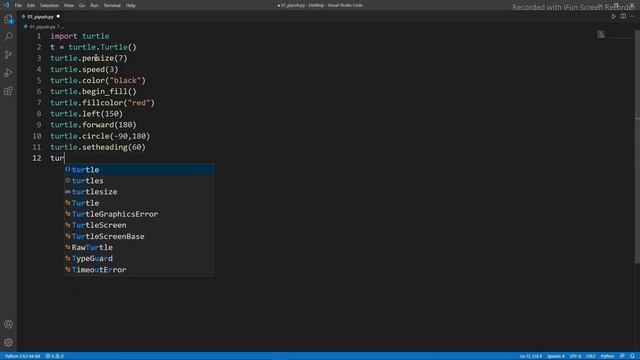This screenshot has width=640, height=360.
Task: Split the editor to the right
Action: point(623,16)
